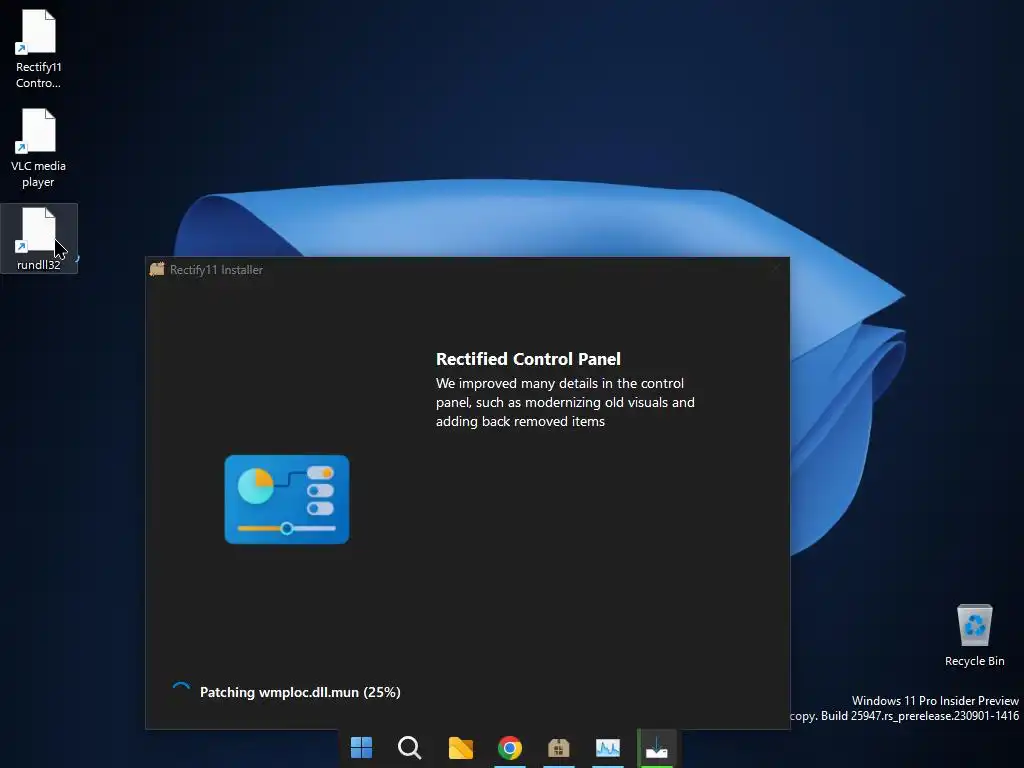This screenshot has height=768, width=1024.
Task: Click the Rectify11 Installer title bar icon
Action: (157, 269)
